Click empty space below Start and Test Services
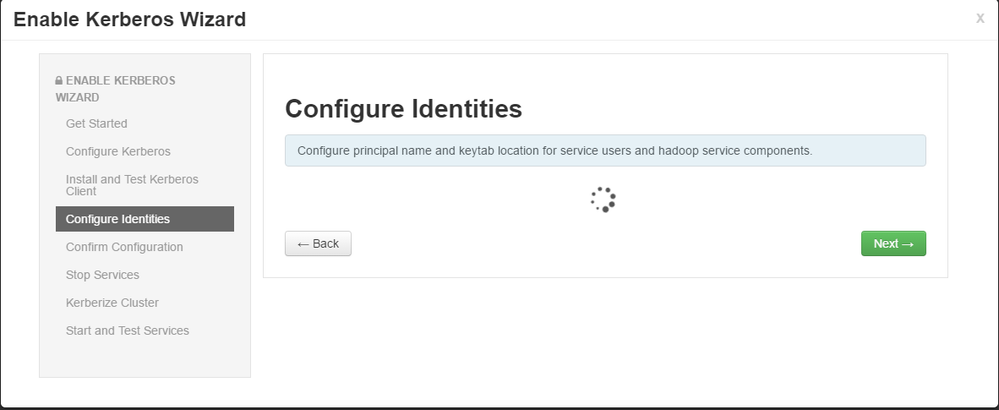 [x=144, y=358]
